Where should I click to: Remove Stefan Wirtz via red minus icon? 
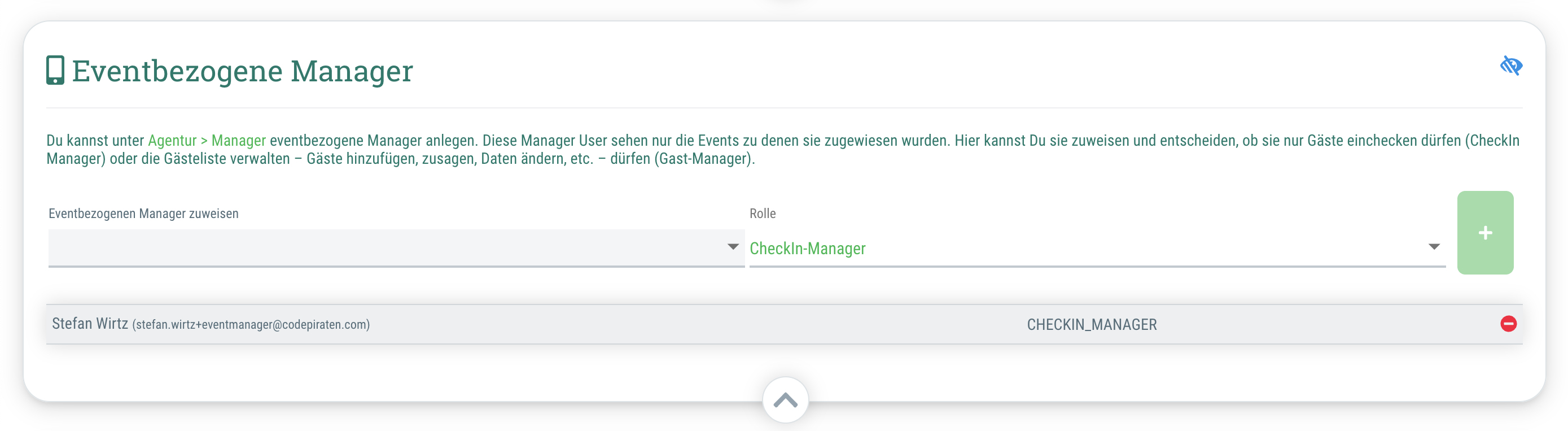point(1508,324)
